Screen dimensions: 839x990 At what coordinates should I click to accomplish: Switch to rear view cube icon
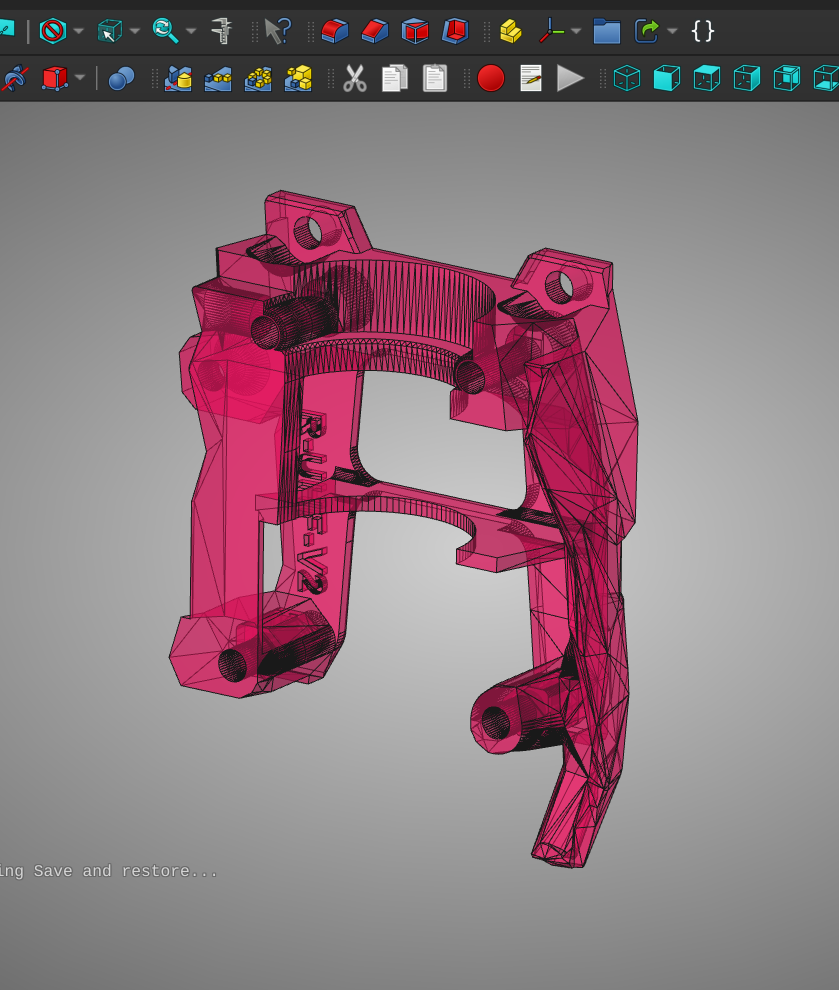[787, 78]
